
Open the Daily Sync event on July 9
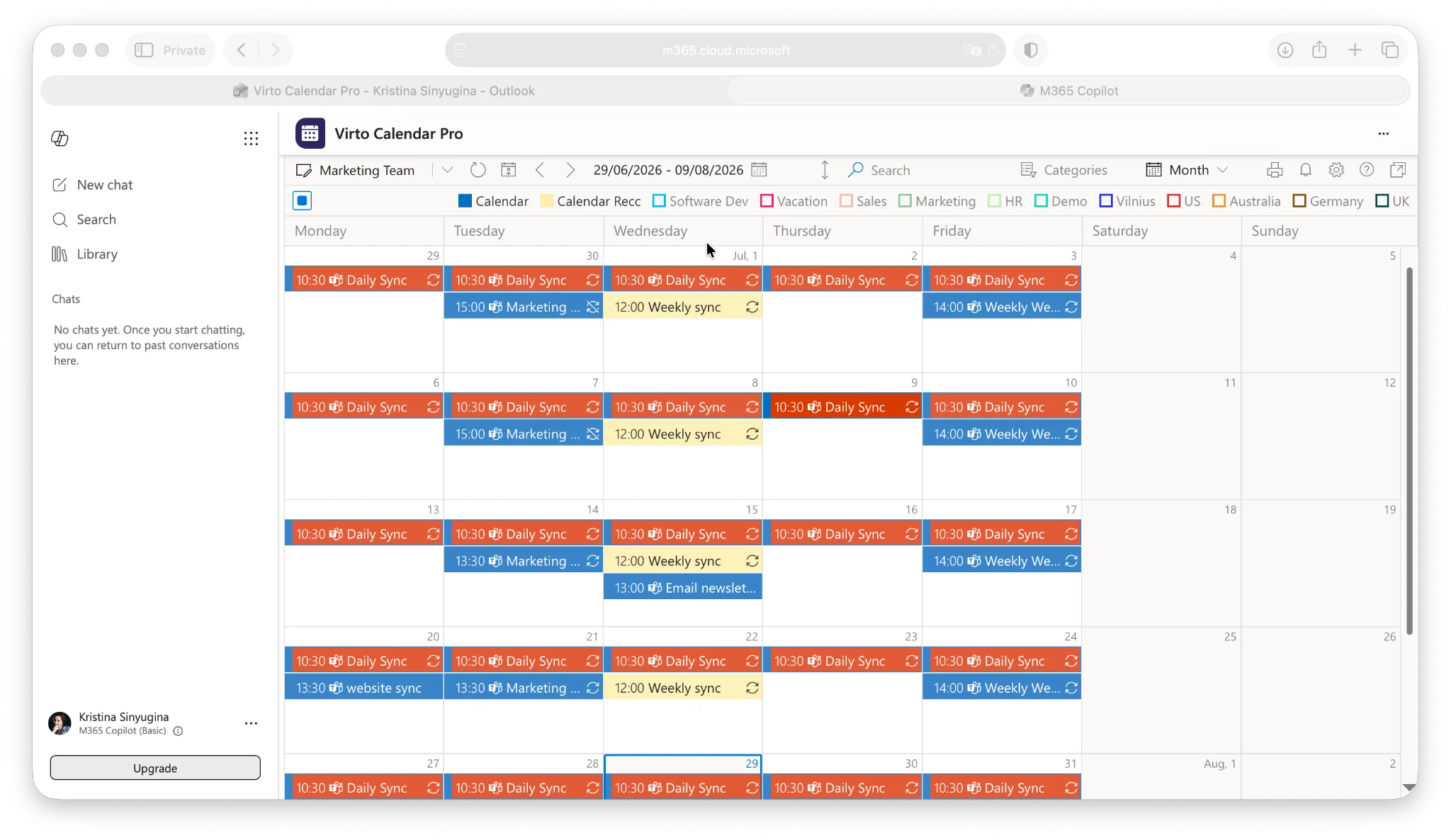coord(842,407)
